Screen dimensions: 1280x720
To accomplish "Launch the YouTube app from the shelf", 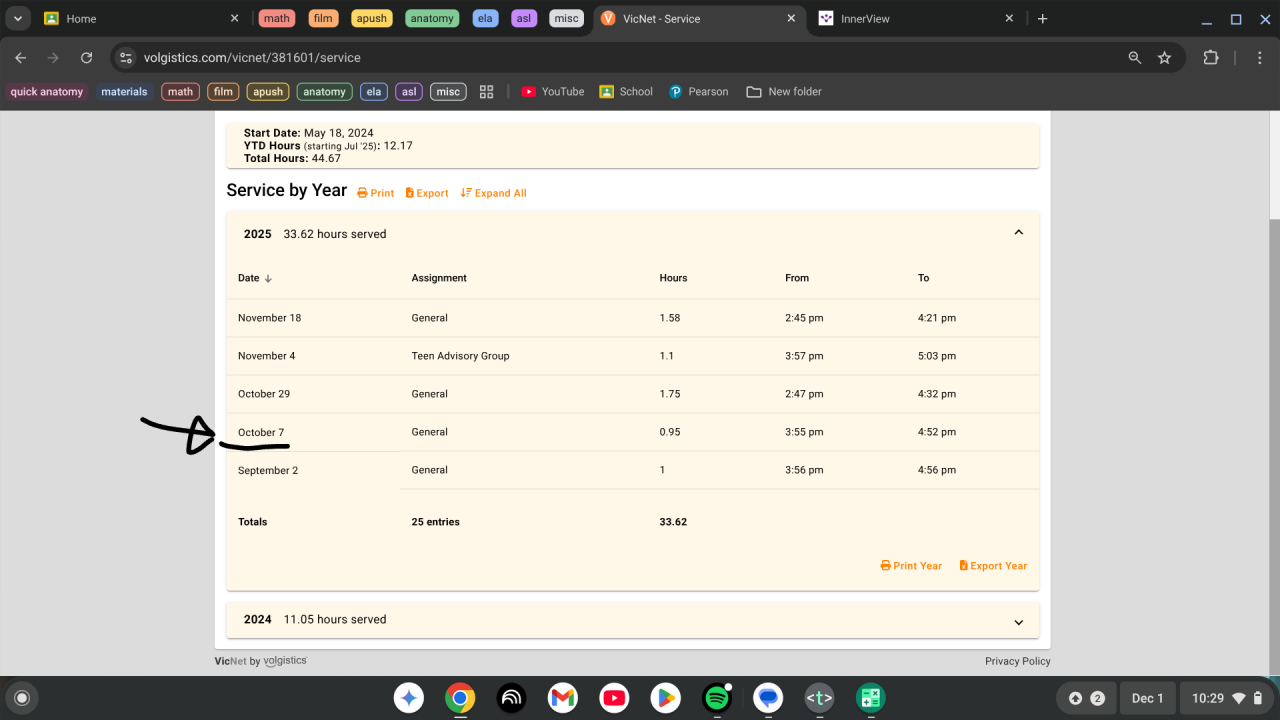I will [x=614, y=698].
